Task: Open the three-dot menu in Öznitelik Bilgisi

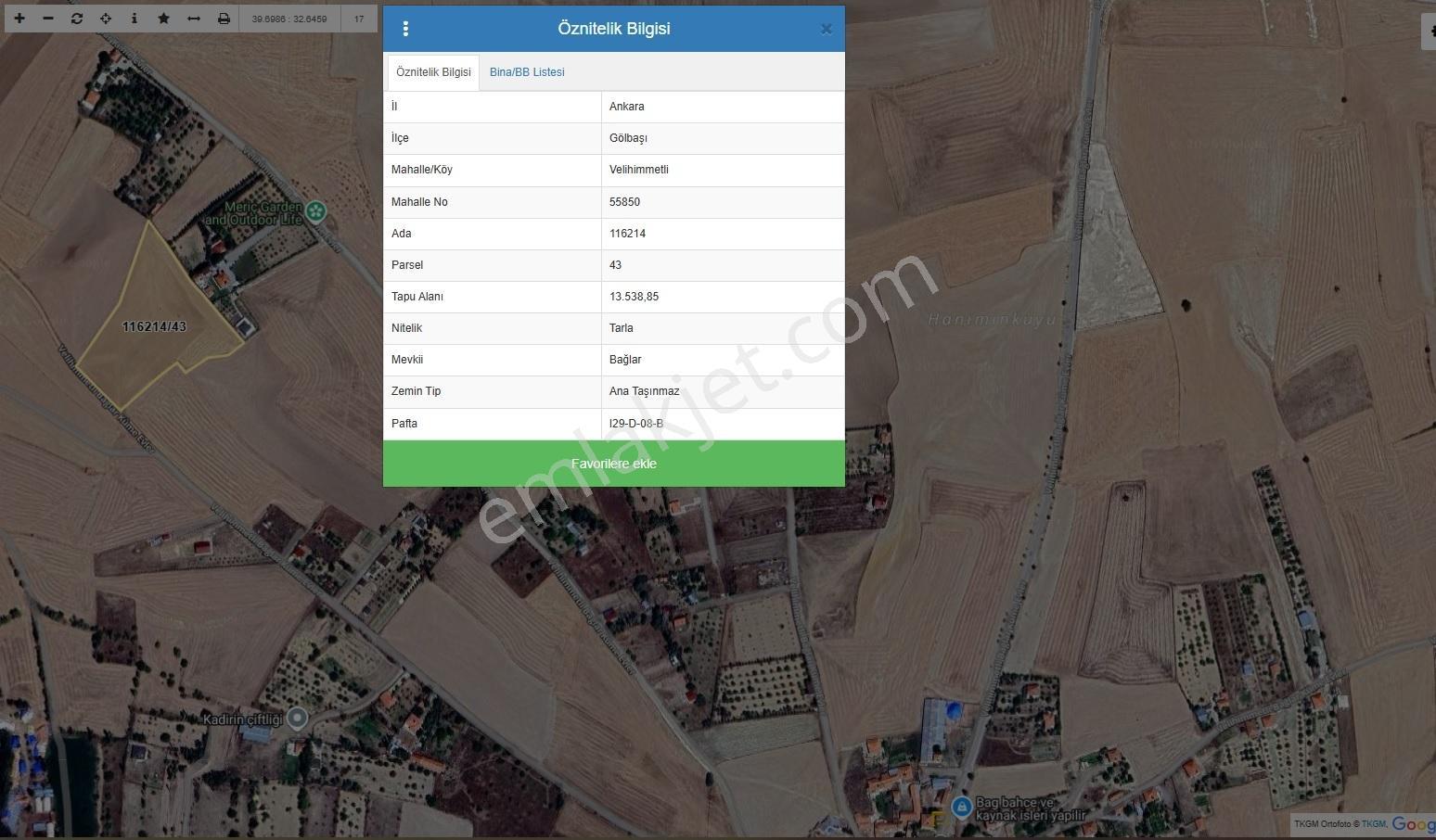Action: tap(405, 29)
